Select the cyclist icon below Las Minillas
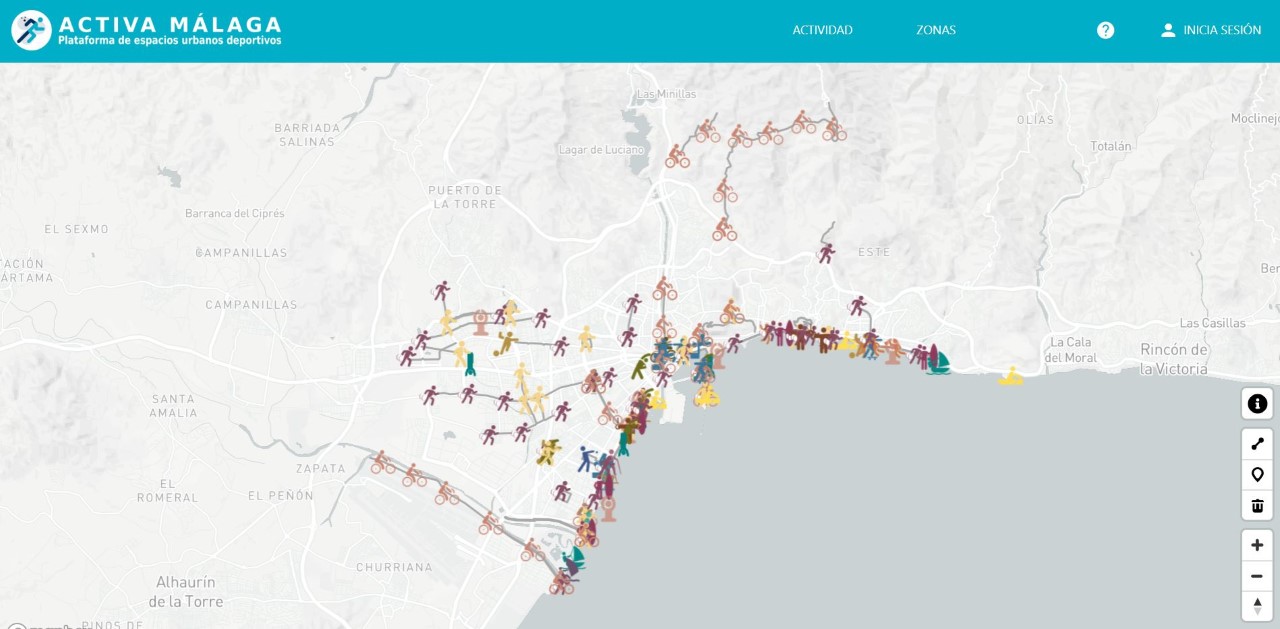 [x=707, y=131]
